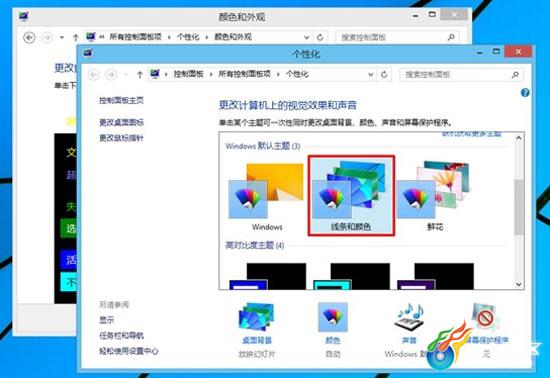The height and width of the screenshot is (378, 550).
Task: Click control panel icon in 个性化 address bar
Action: (155, 74)
